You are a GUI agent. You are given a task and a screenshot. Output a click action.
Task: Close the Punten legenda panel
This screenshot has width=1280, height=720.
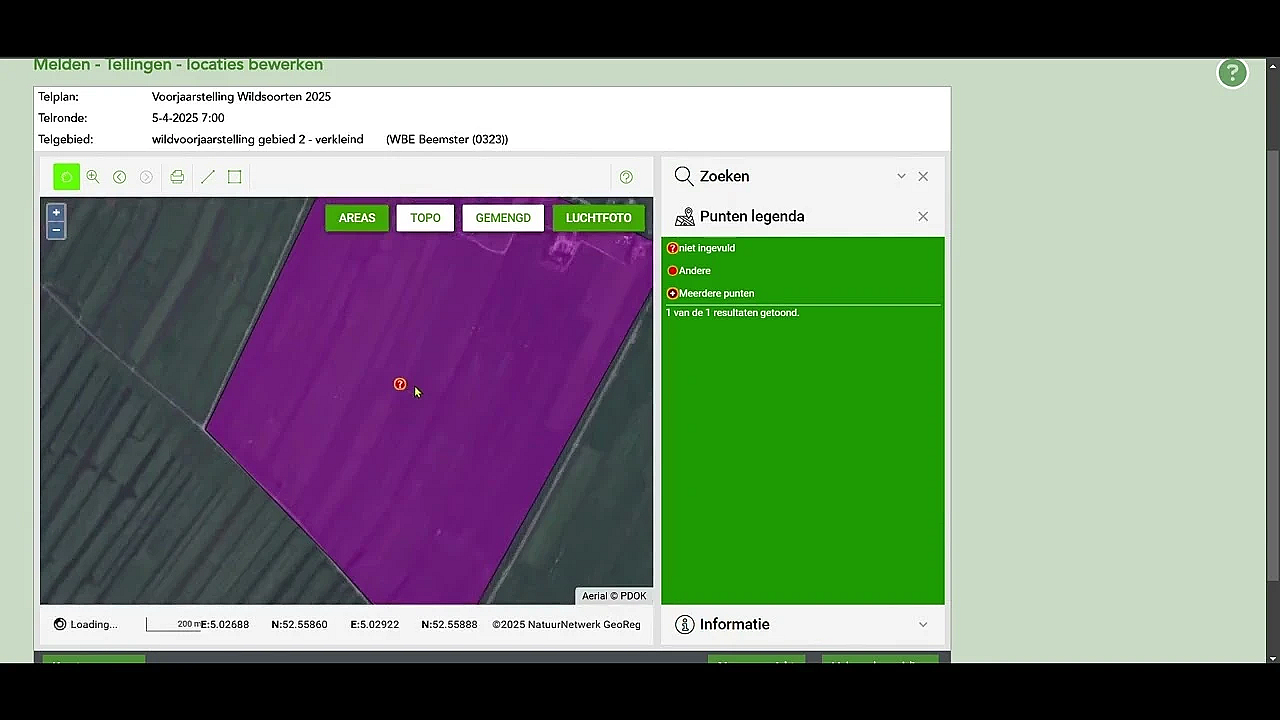click(x=923, y=217)
